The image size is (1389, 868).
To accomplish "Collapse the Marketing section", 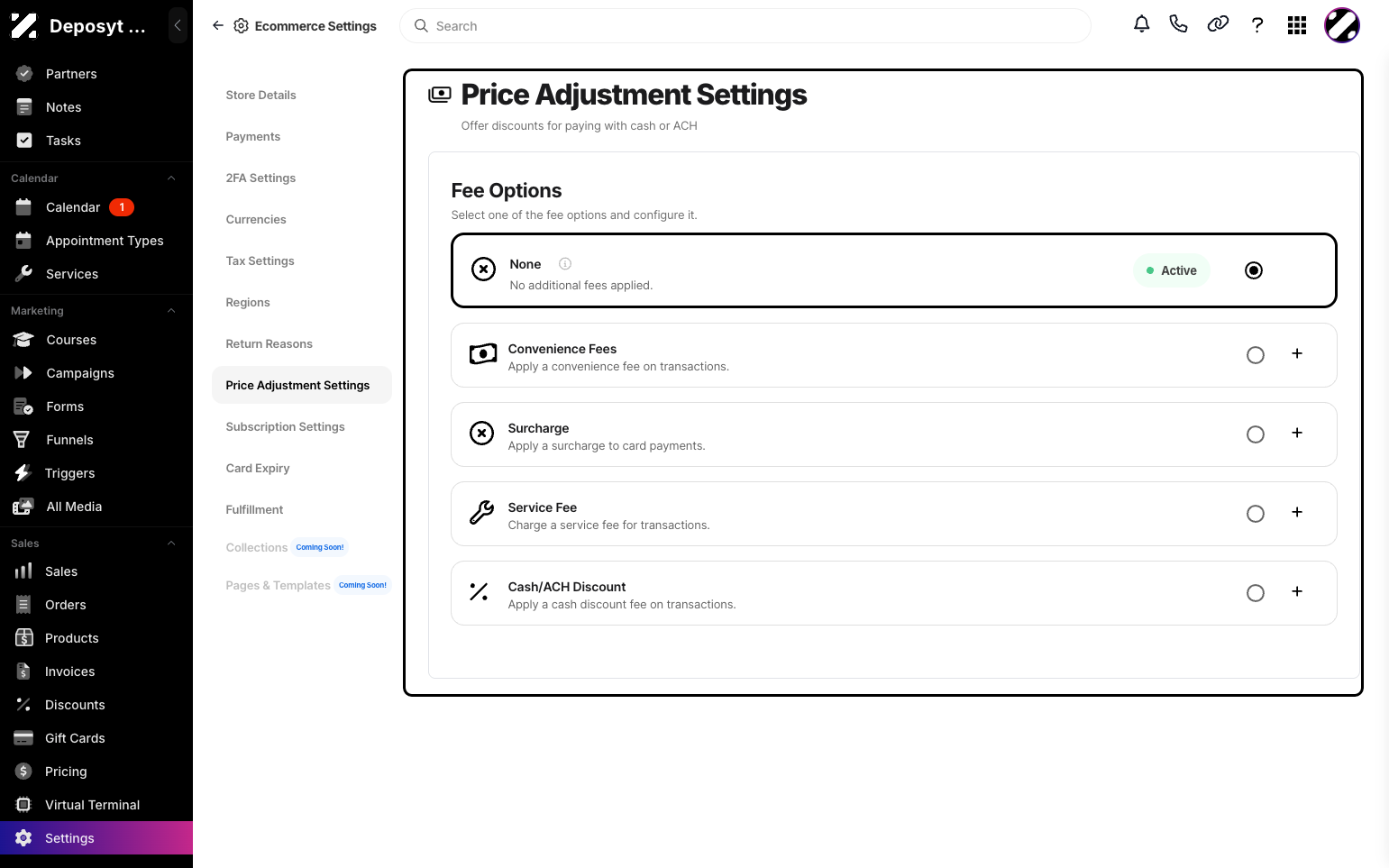I will click(171, 311).
